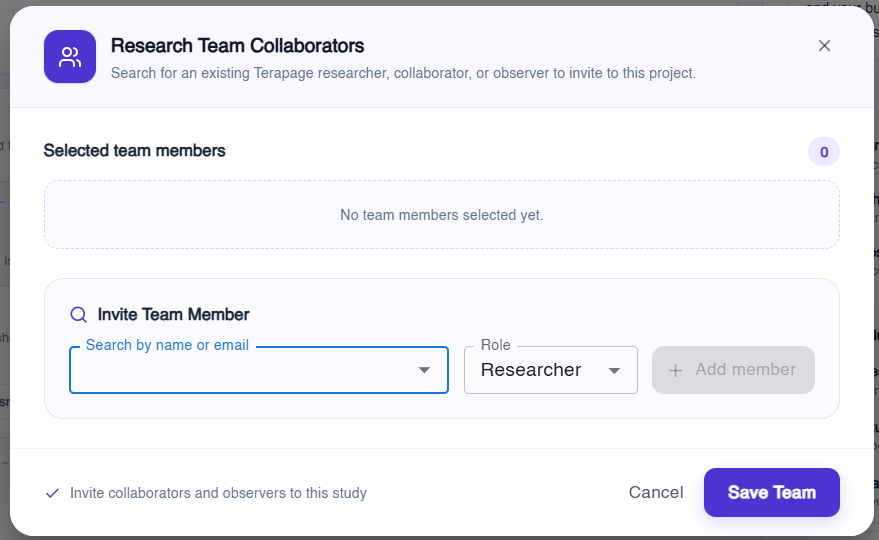The image size is (879, 540).
Task: Click the 'Invite Team Member' heading text
Action: pos(173,315)
